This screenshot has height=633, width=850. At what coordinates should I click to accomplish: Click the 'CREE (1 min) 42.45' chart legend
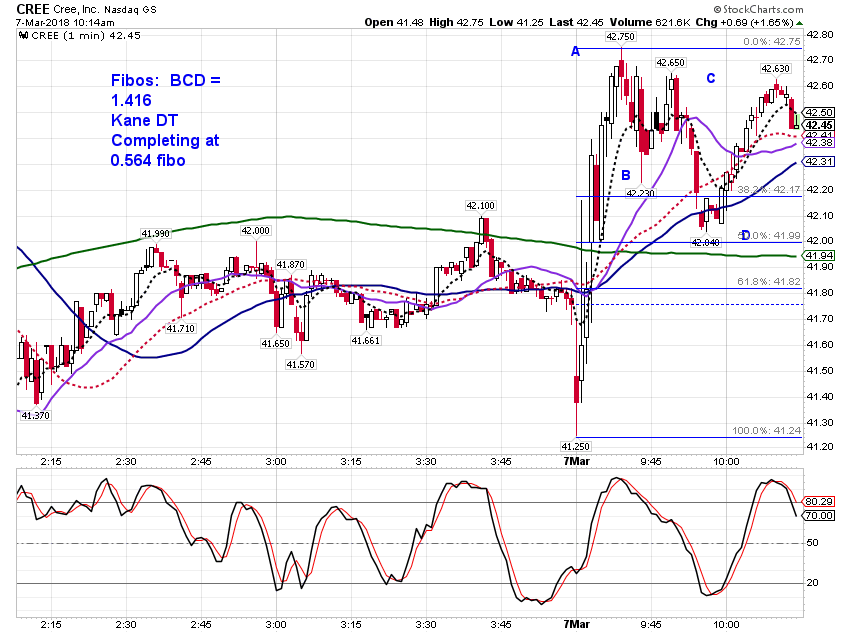(86, 36)
